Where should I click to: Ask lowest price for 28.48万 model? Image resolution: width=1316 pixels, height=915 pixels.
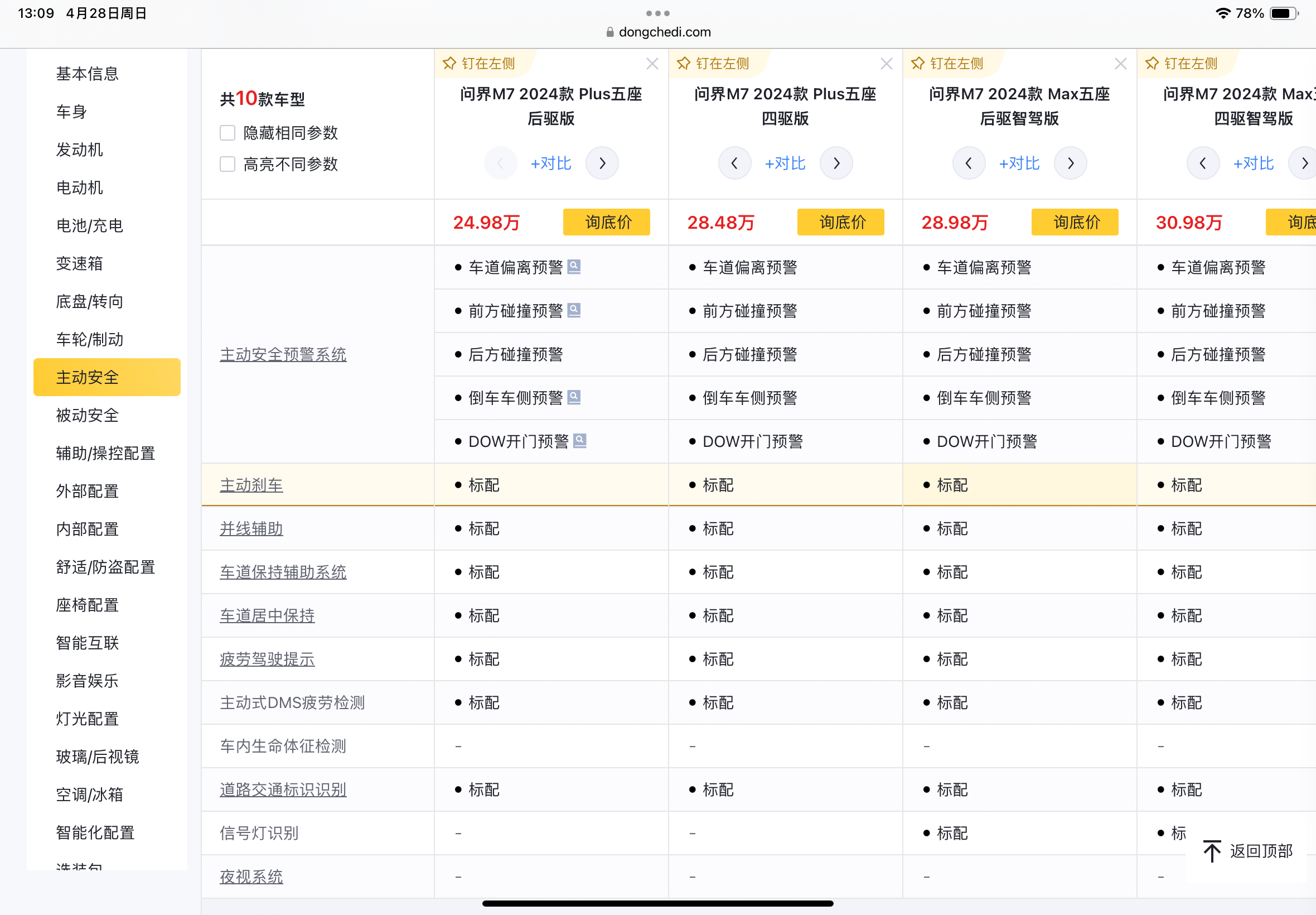coord(841,222)
